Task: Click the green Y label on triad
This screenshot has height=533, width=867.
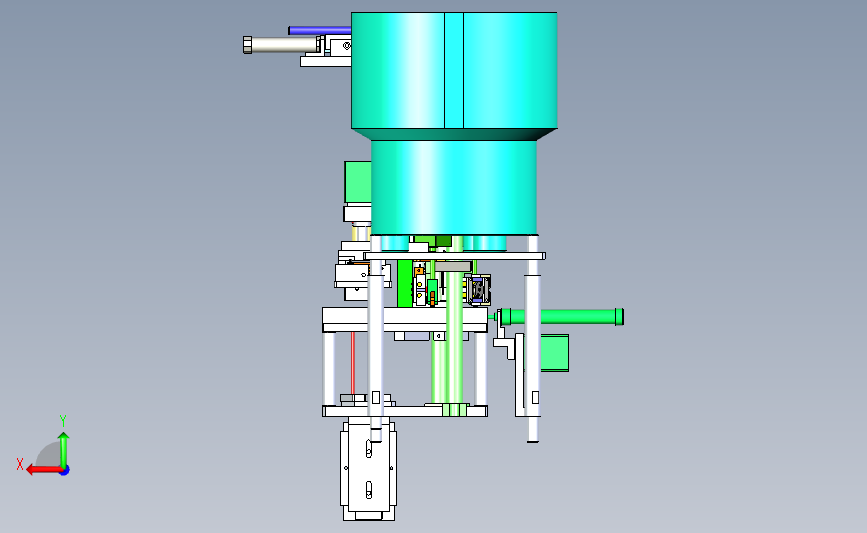Action: click(x=63, y=421)
